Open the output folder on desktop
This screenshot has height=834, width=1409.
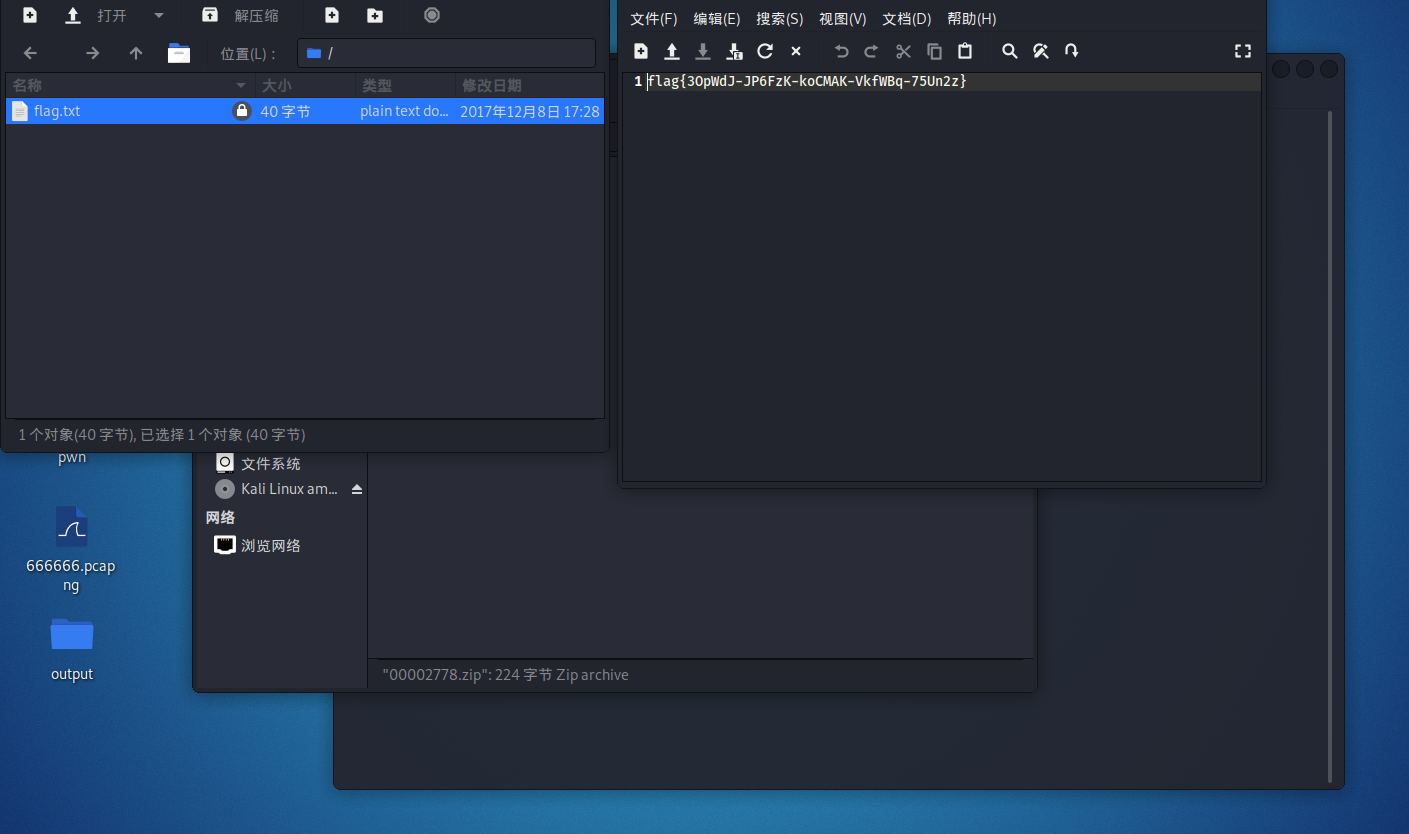click(72, 648)
